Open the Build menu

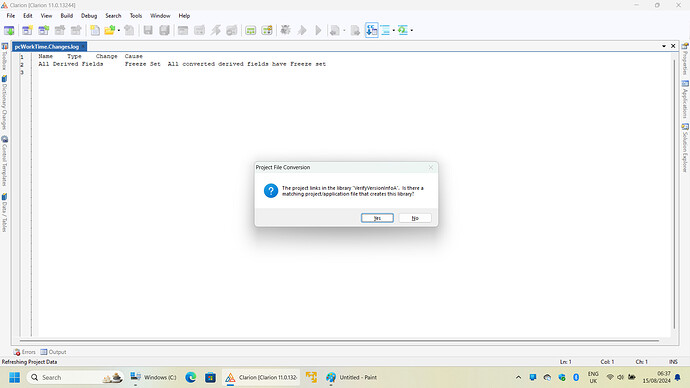tap(66, 15)
